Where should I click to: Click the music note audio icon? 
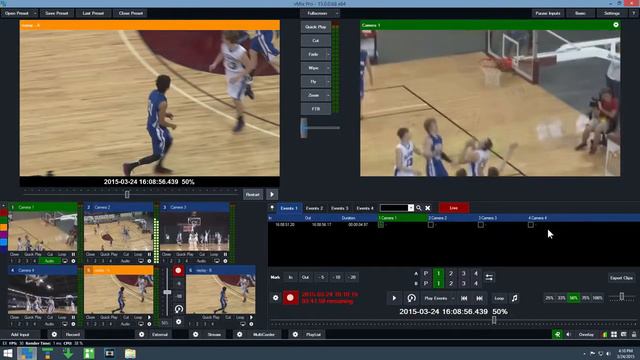pyautogui.click(x=515, y=298)
